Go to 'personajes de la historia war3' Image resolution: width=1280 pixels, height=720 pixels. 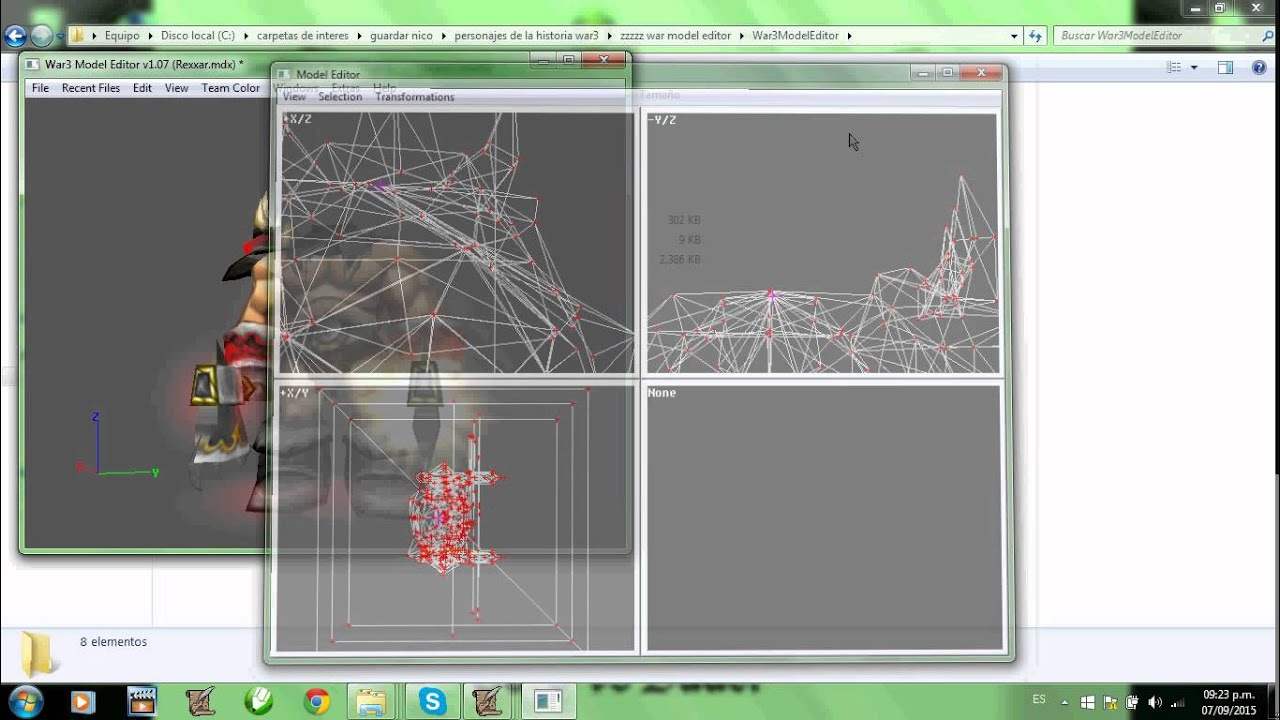tap(527, 36)
